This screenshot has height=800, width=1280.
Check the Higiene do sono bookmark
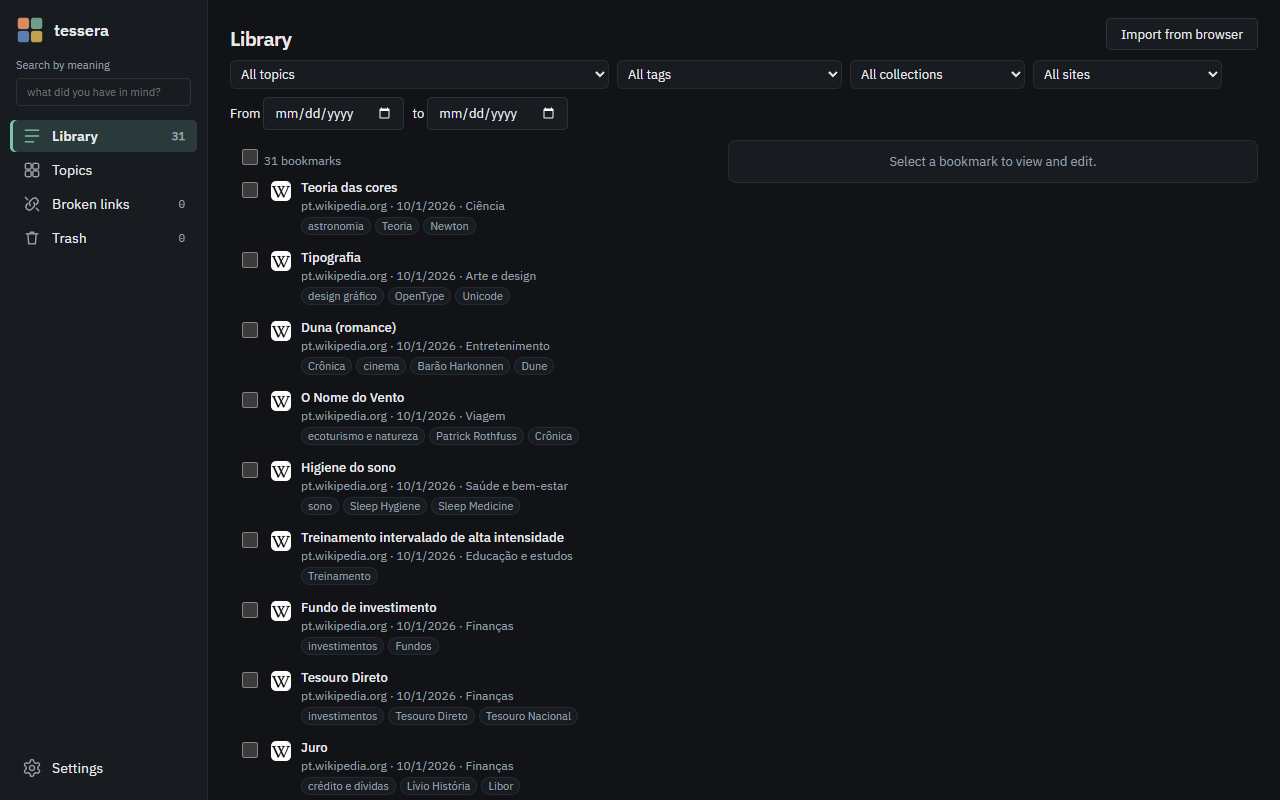[x=250, y=470]
